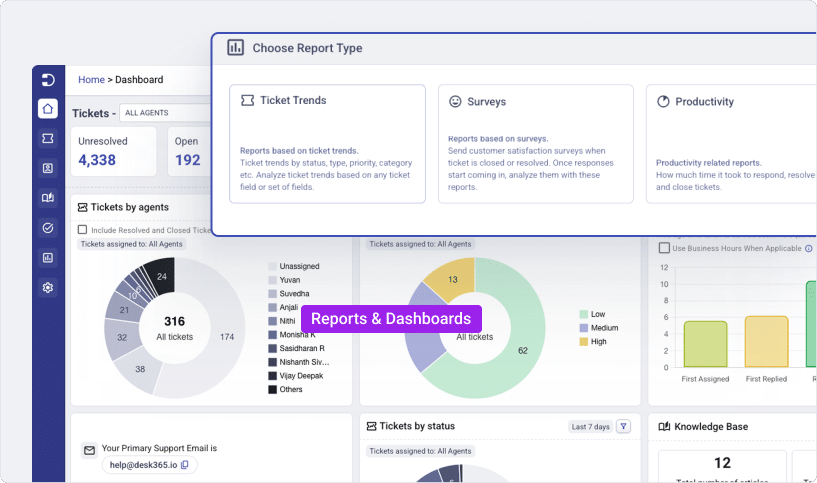This screenshot has width=817, height=483.
Task: Open the Tasks checkmark icon in the sidebar
Action: (x=48, y=228)
